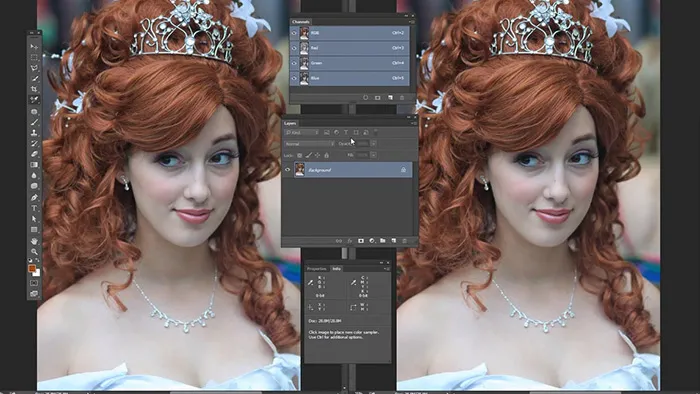Select the Clone Stamp tool

(34, 133)
